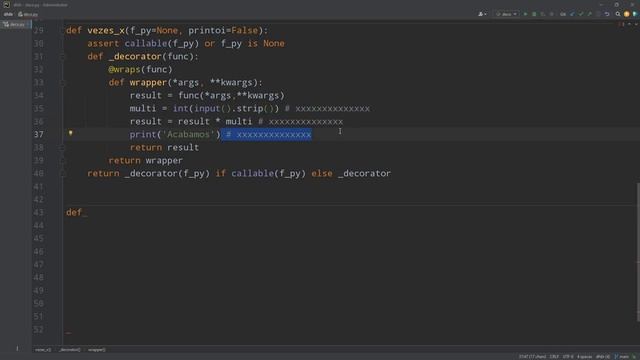This screenshot has height=360, width=640.
Task: Click 'def' keyword on line 43
Action: 74,213
